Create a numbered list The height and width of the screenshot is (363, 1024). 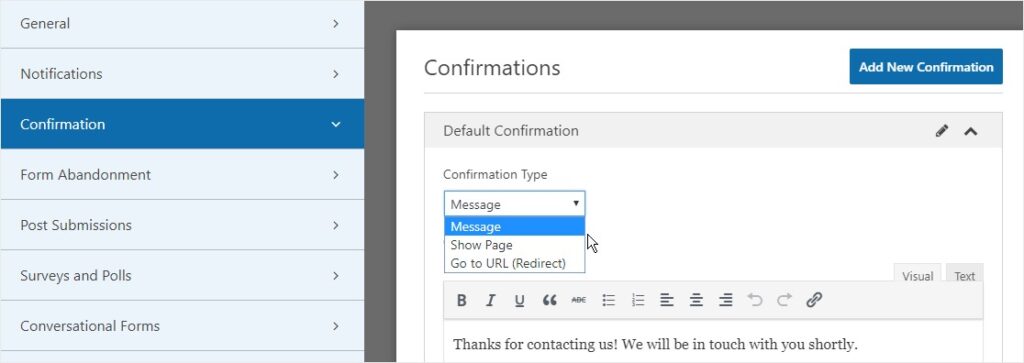(638, 300)
